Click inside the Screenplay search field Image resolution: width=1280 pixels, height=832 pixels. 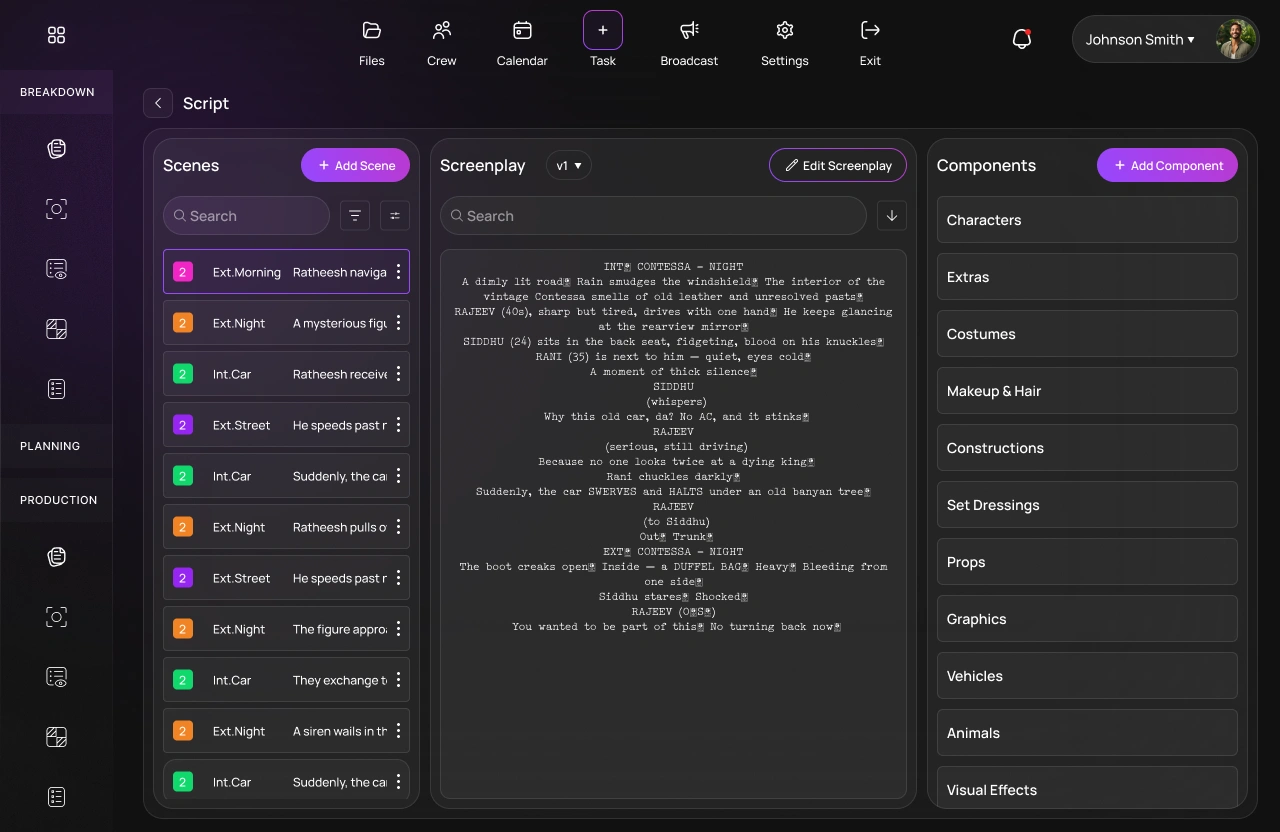click(x=653, y=215)
